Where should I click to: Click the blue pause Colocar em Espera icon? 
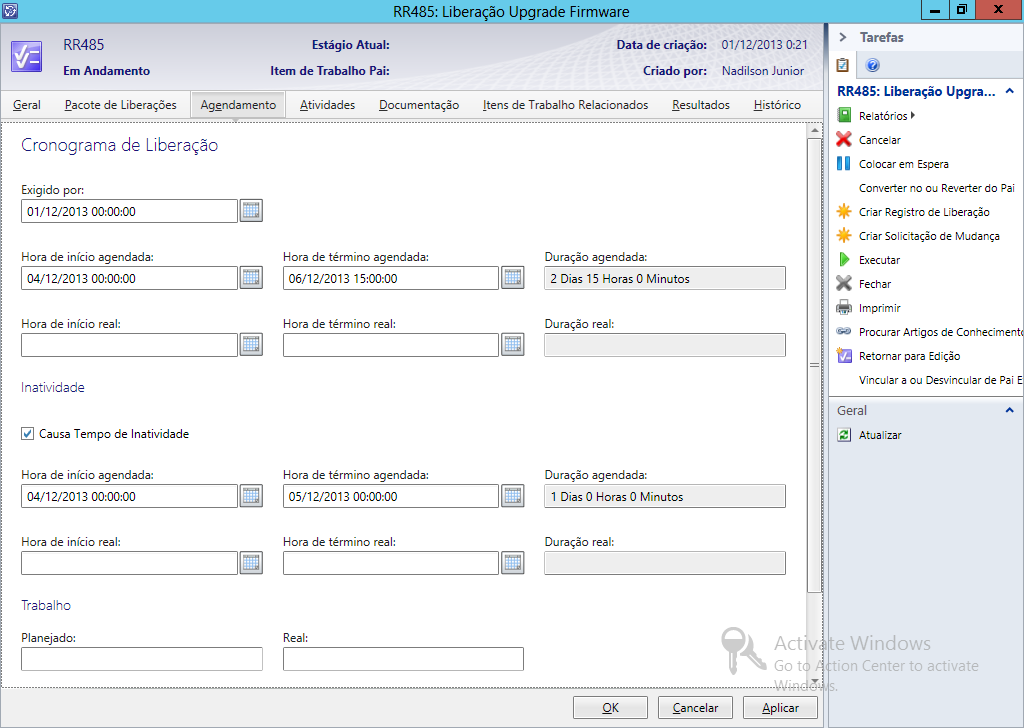click(844, 164)
